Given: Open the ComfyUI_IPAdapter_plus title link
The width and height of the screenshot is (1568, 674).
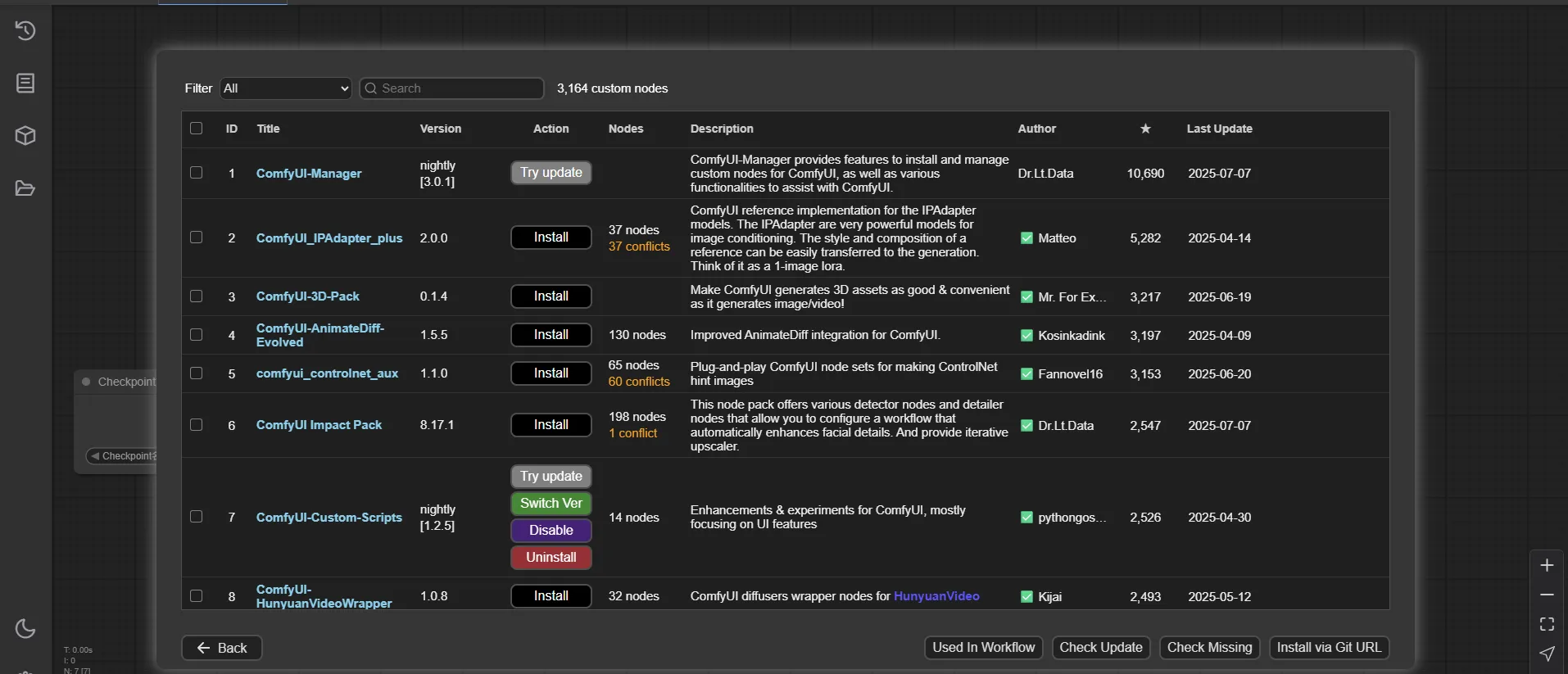Looking at the screenshot, I should point(329,238).
